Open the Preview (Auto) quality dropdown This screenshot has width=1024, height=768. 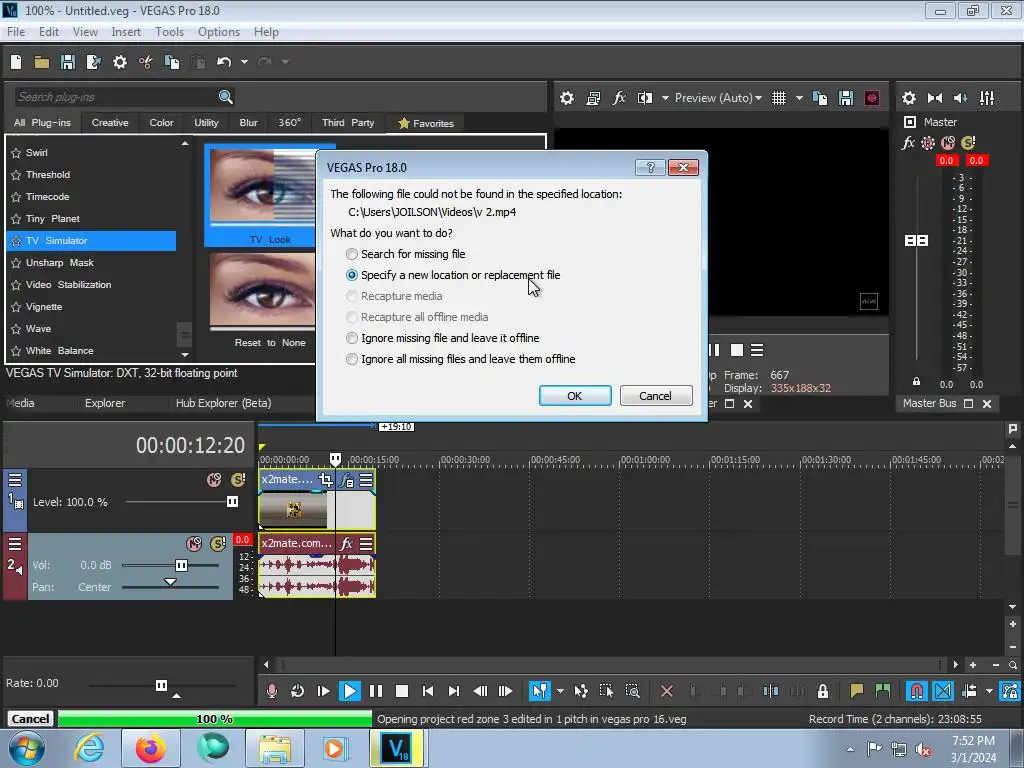[x=718, y=98]
